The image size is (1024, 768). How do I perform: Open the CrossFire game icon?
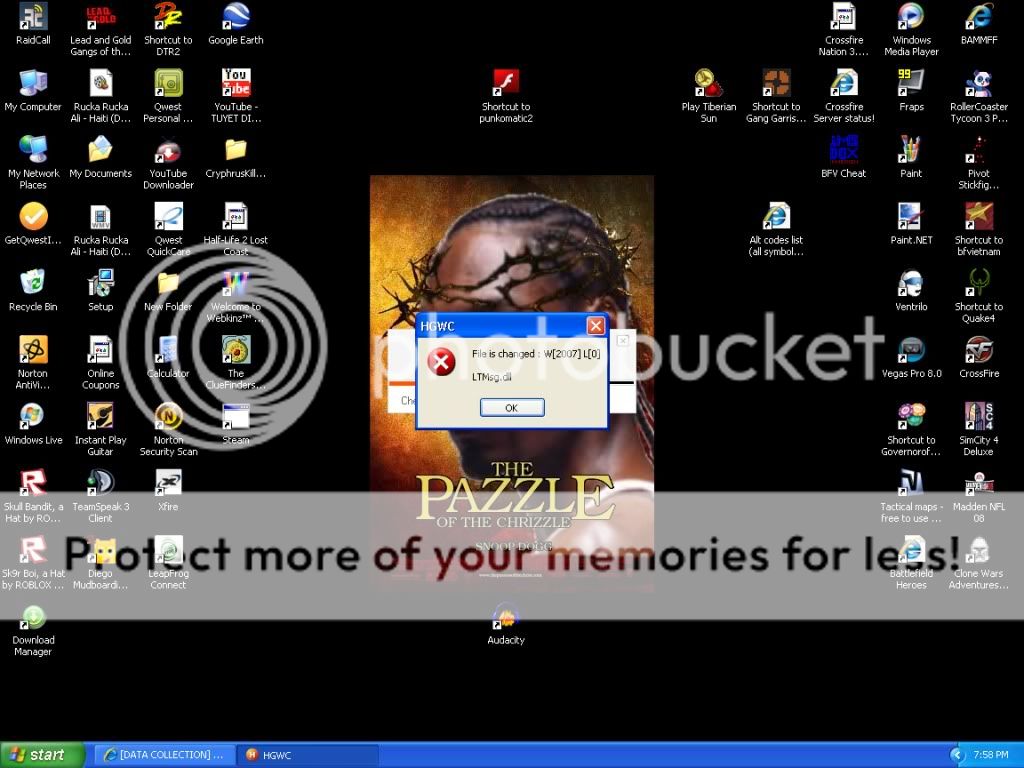click(978, 351)
